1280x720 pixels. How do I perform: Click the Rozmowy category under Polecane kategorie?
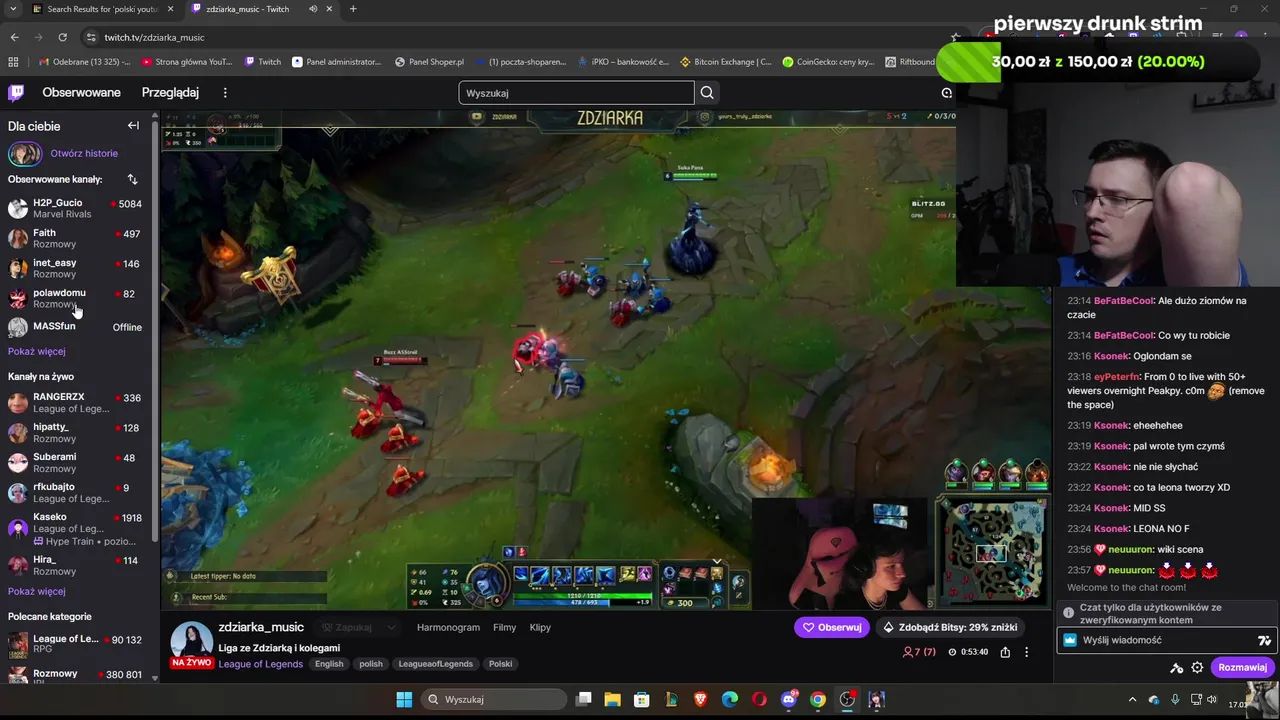point(76,676)
